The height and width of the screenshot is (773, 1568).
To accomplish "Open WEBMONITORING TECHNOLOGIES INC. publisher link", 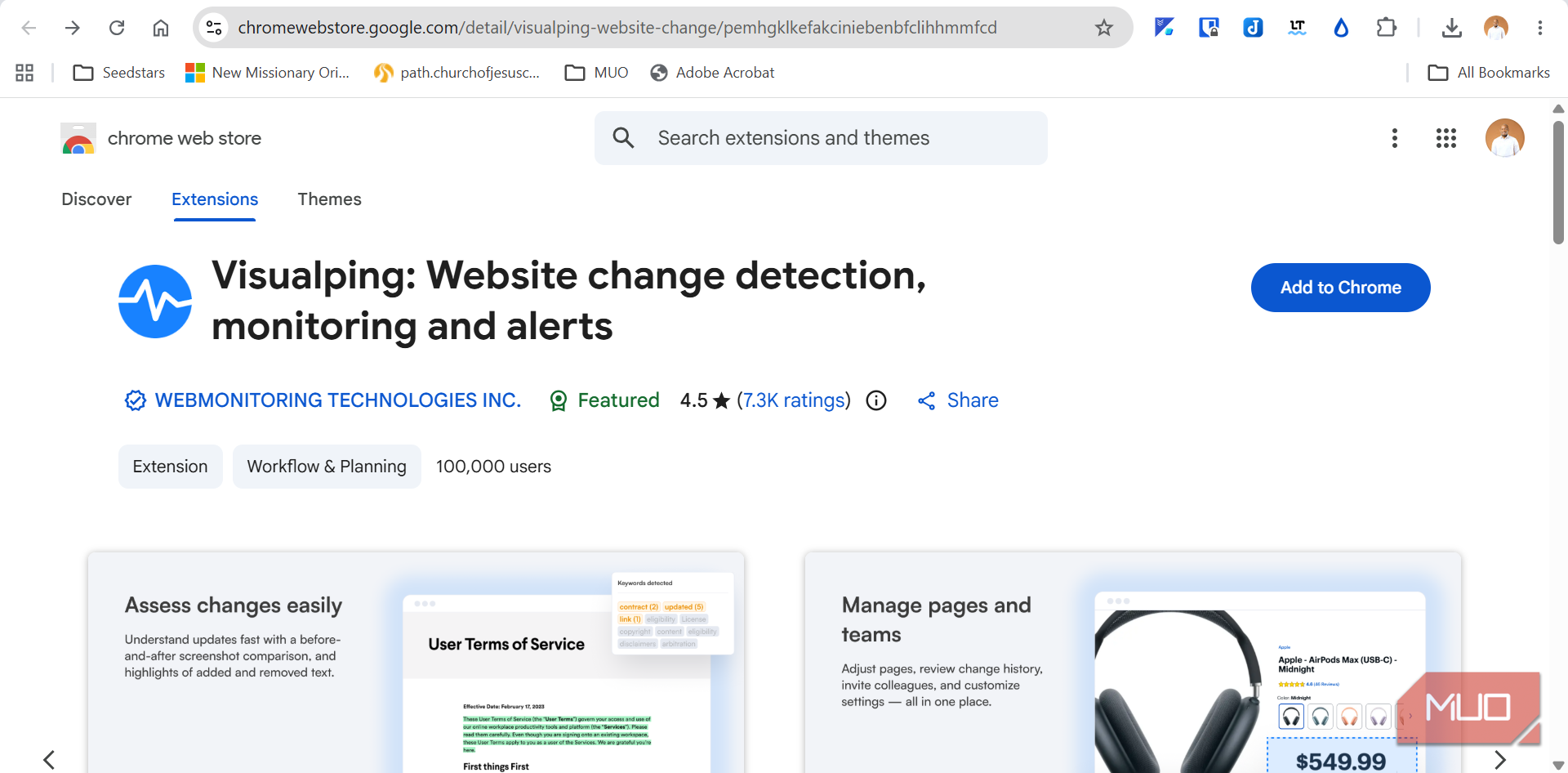I will pos(337,400).
